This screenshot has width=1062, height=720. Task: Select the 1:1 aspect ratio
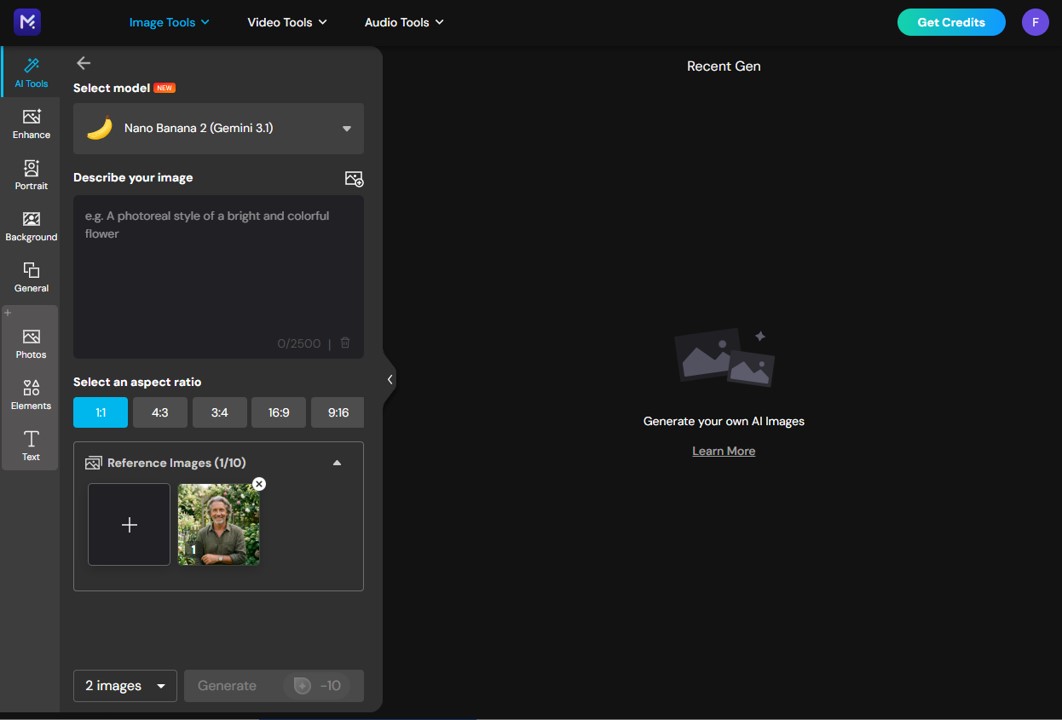(100, 412)
